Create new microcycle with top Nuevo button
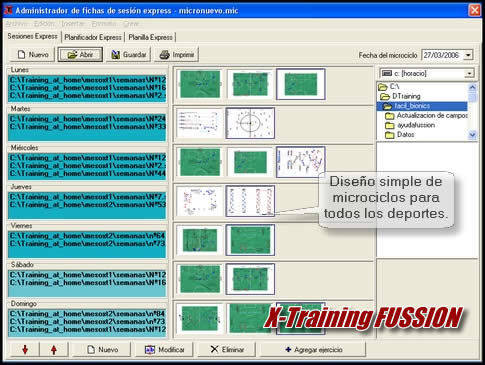The height and width of the screenshot is (365, 485). (x=32, y=55)
